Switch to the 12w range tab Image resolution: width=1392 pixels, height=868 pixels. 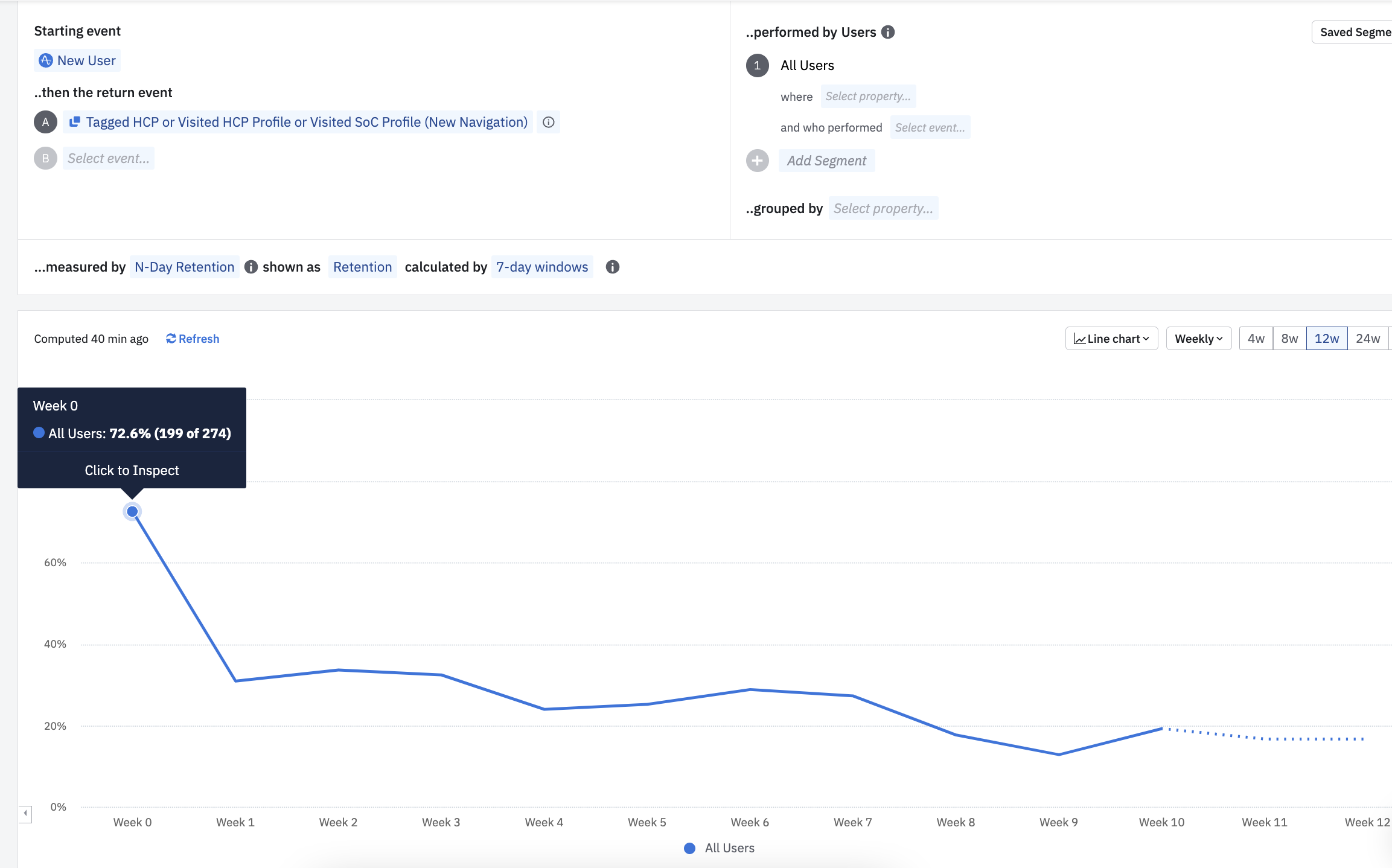click(1326, 339)
